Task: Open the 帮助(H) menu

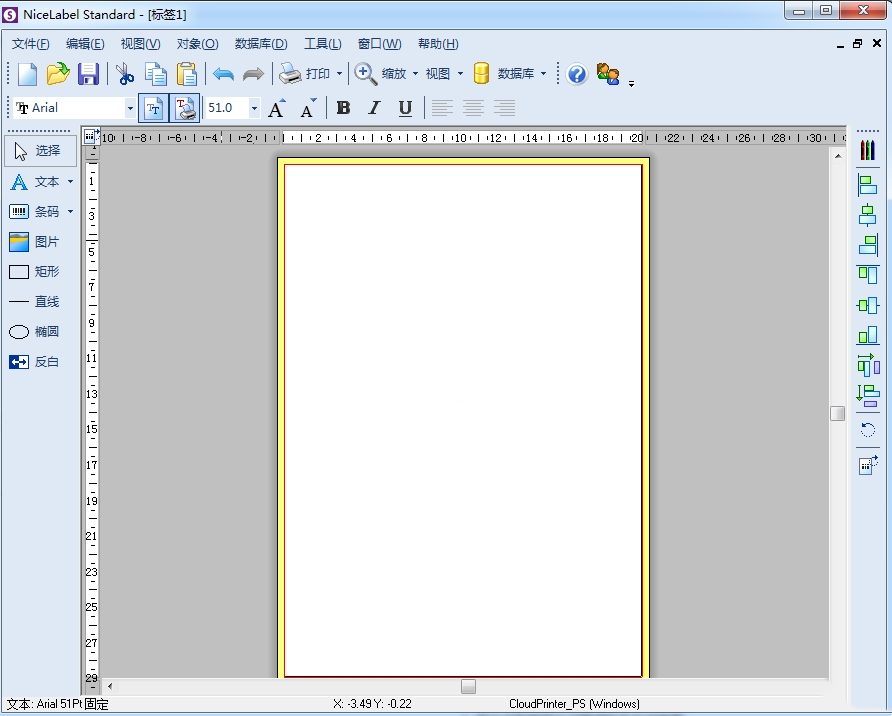Action: (438, 44)
